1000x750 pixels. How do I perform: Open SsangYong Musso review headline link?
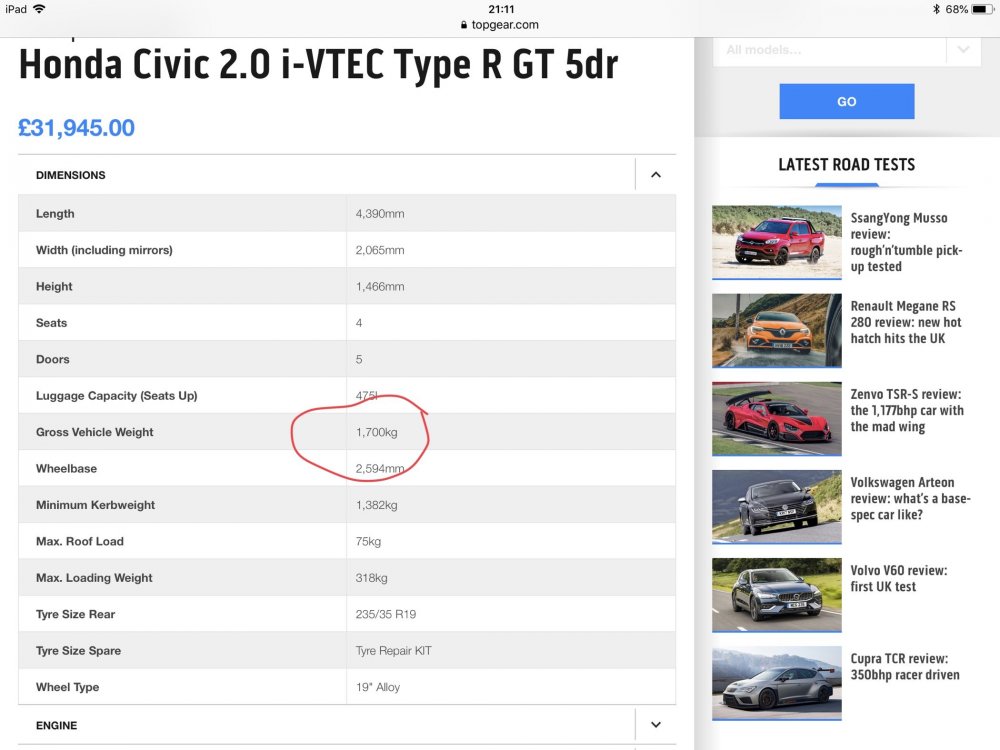click(906, 242)
